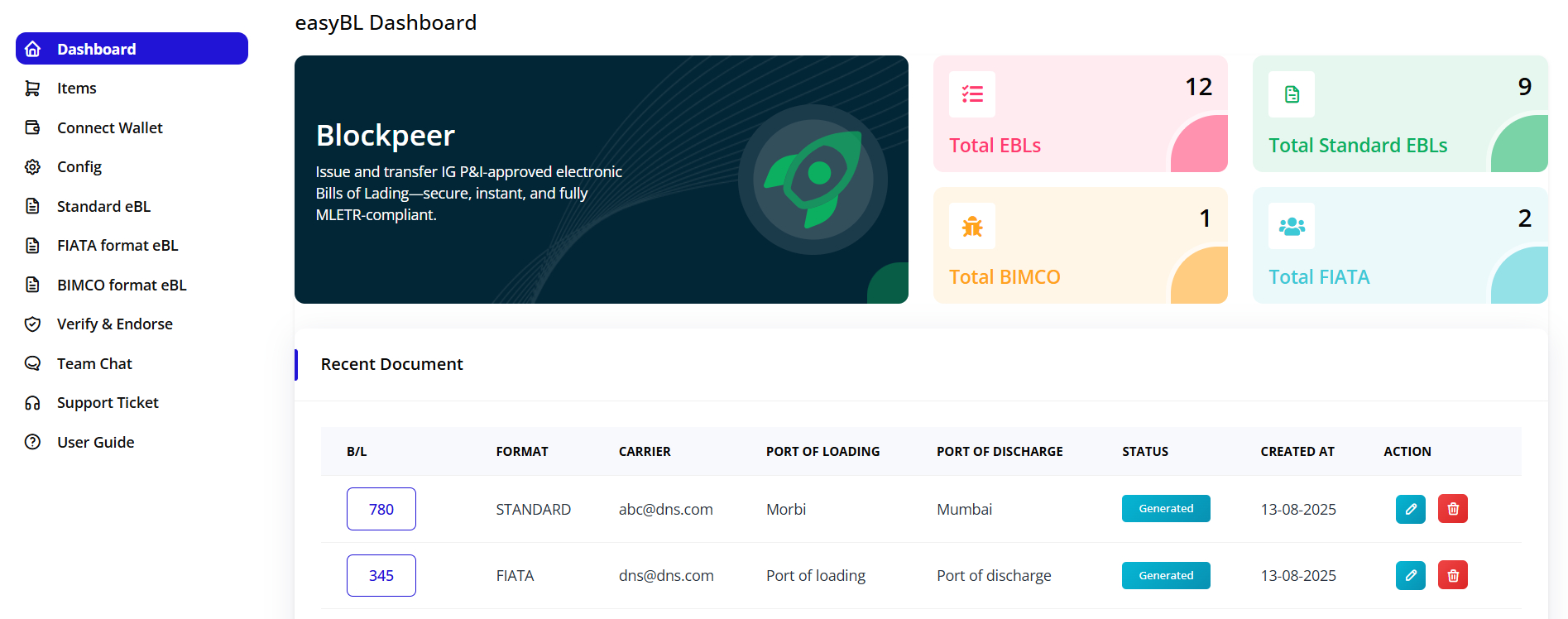Click the Total Standard EBLs document icon
The width and height of the screenshot is (1568, 619).
tap(1292, 94)
